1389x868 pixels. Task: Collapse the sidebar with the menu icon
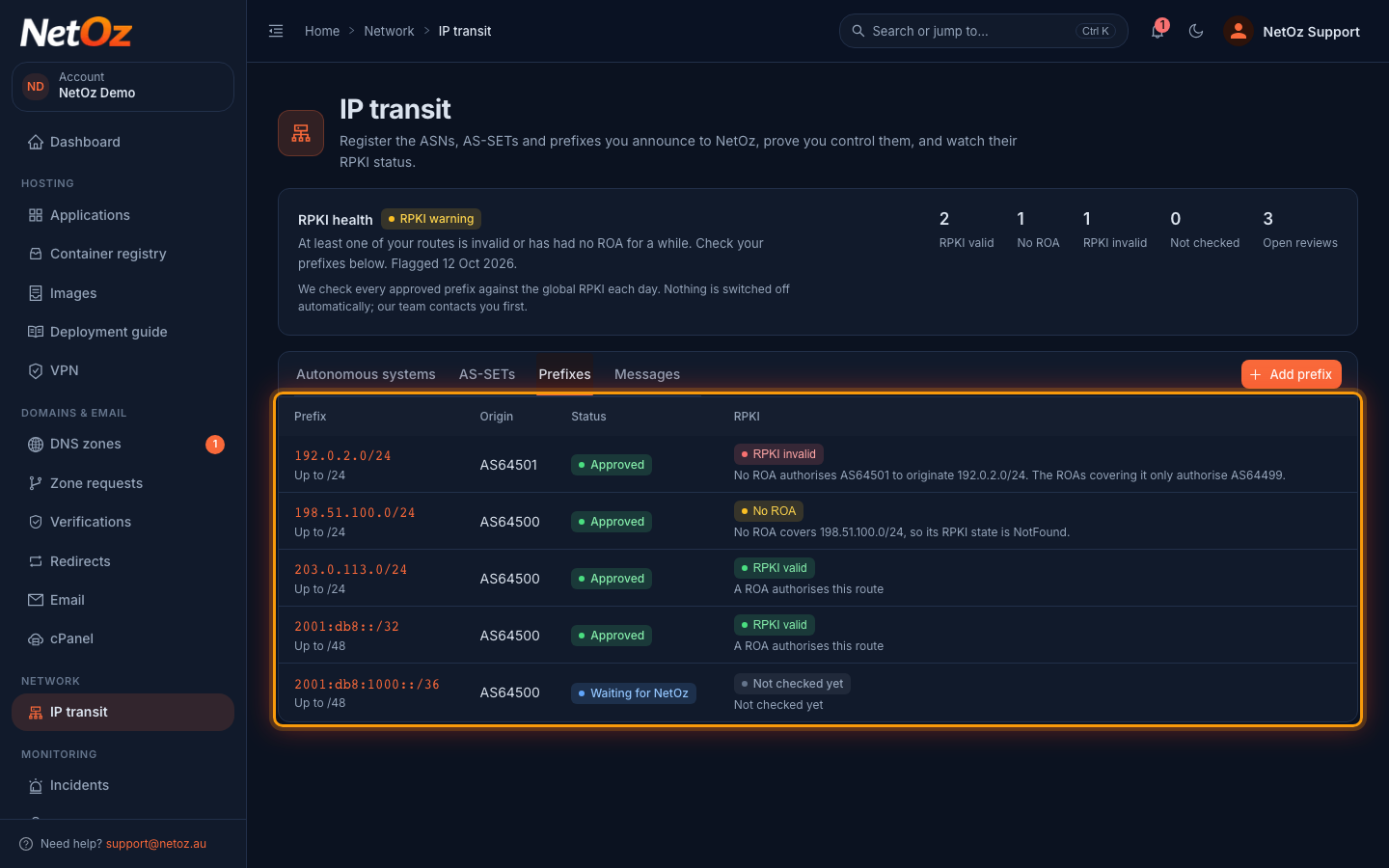(276, 31)
